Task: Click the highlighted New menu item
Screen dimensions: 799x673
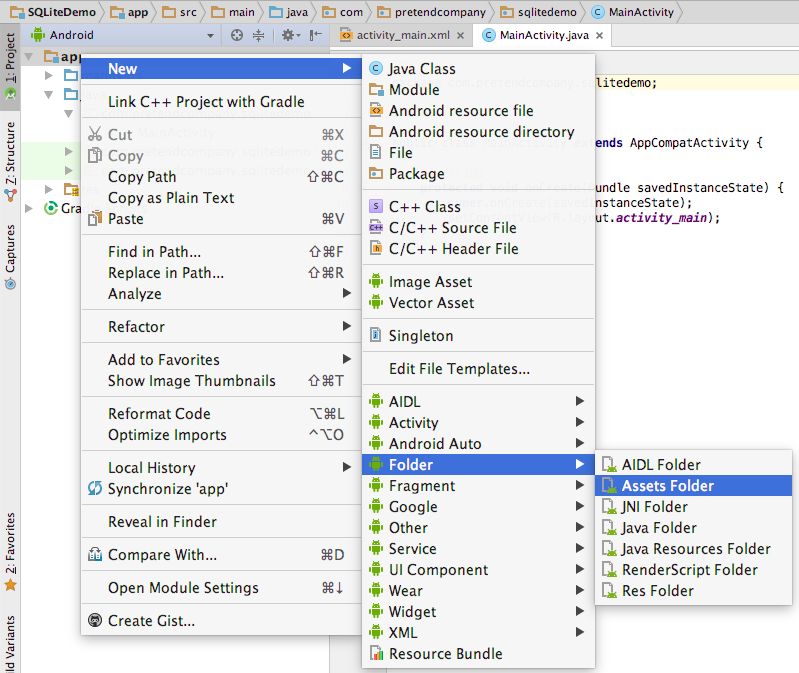Action: 221,68
